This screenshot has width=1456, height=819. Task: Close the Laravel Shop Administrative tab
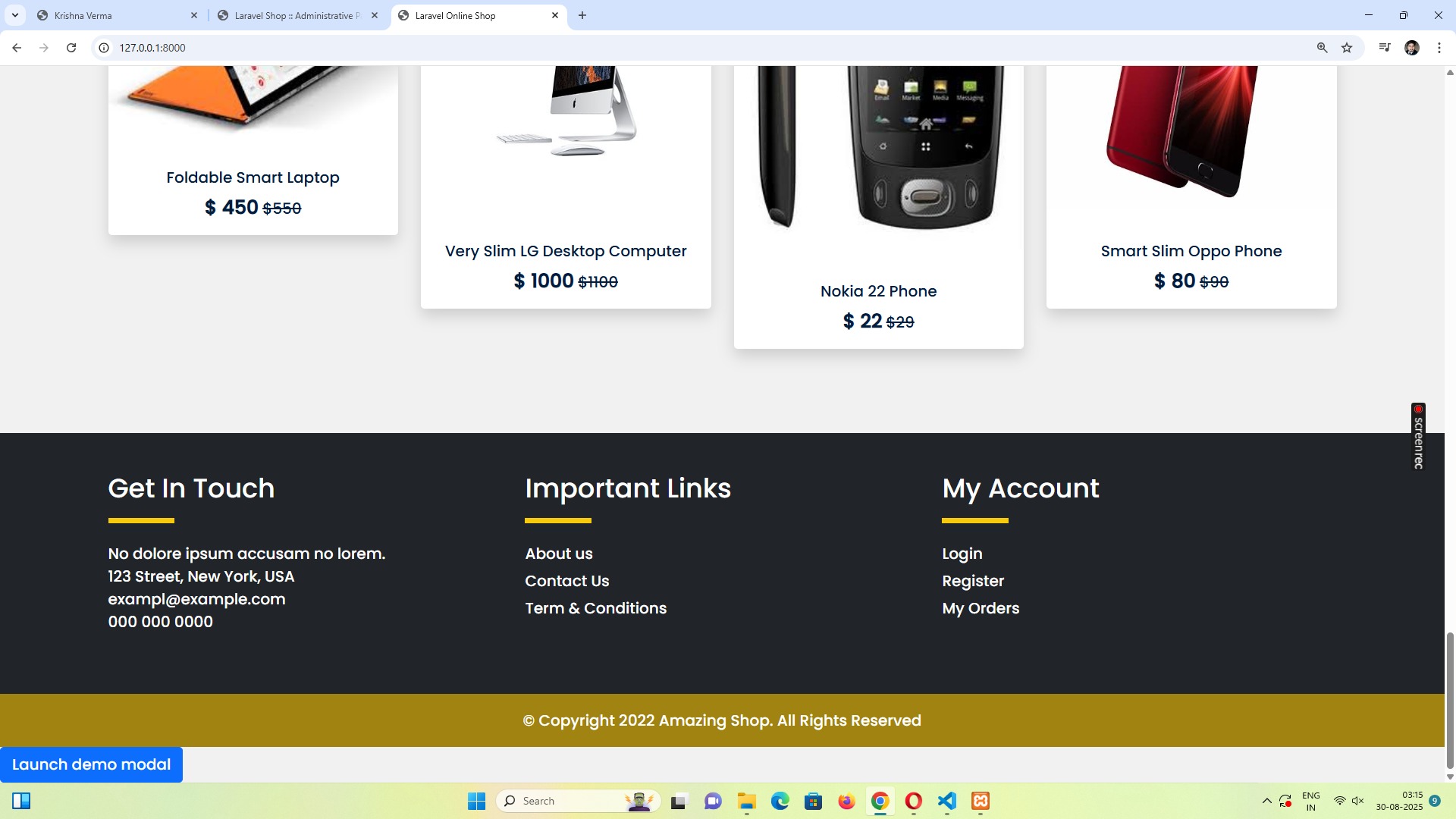pos(375,15)
